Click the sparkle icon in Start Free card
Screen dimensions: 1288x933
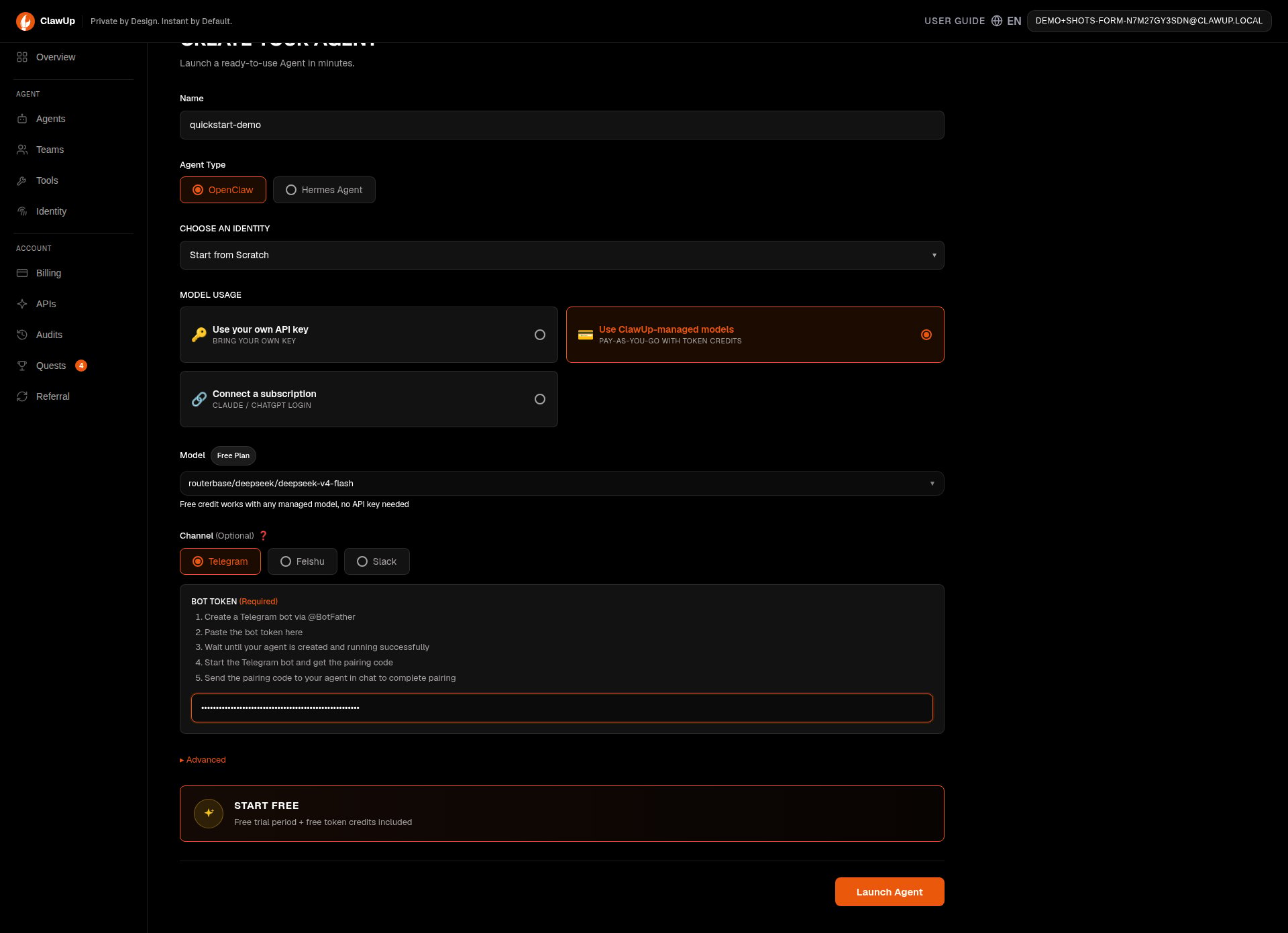click(209, 813)
